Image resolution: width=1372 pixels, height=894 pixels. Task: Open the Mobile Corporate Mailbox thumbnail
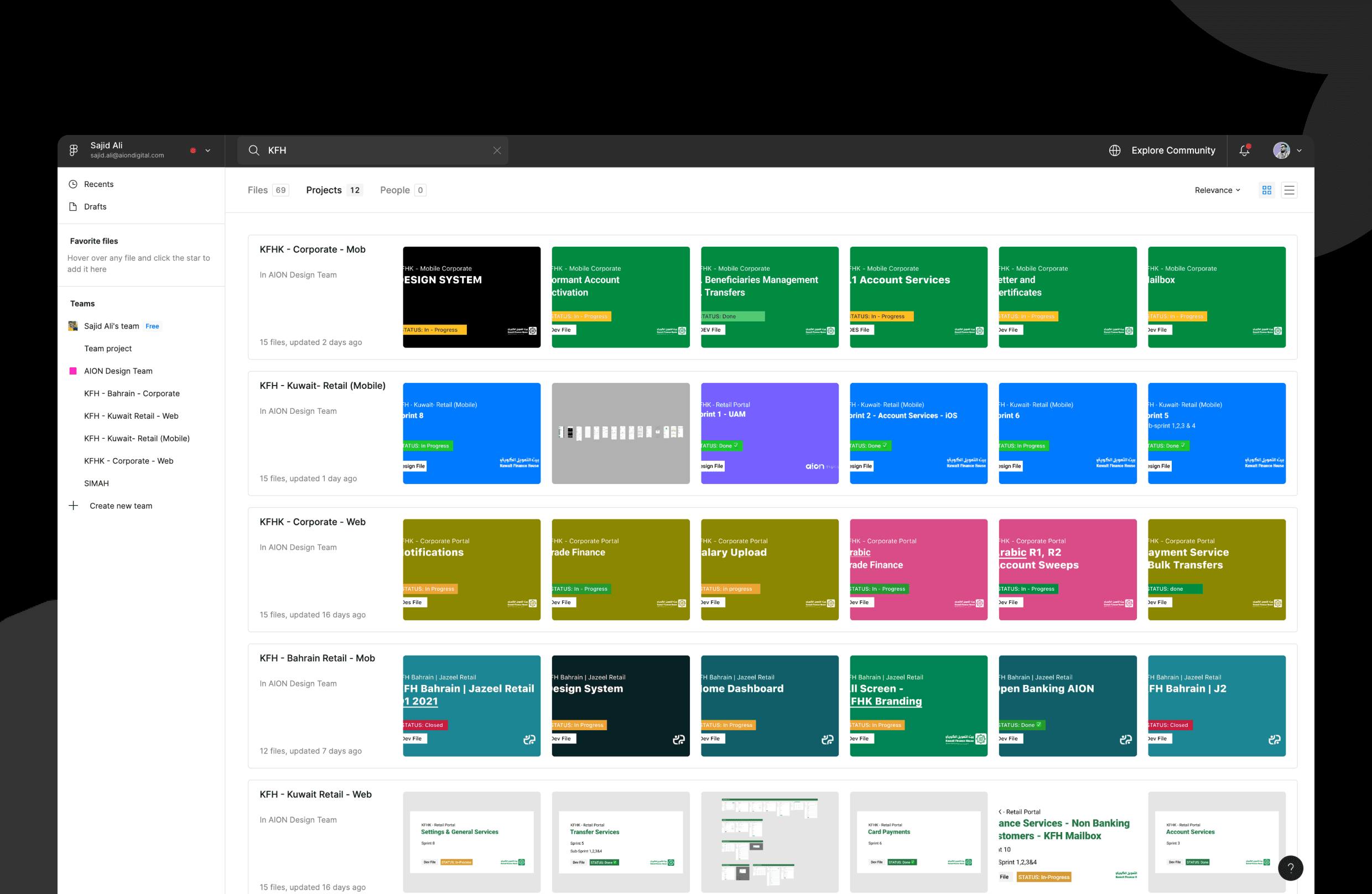1217,298
